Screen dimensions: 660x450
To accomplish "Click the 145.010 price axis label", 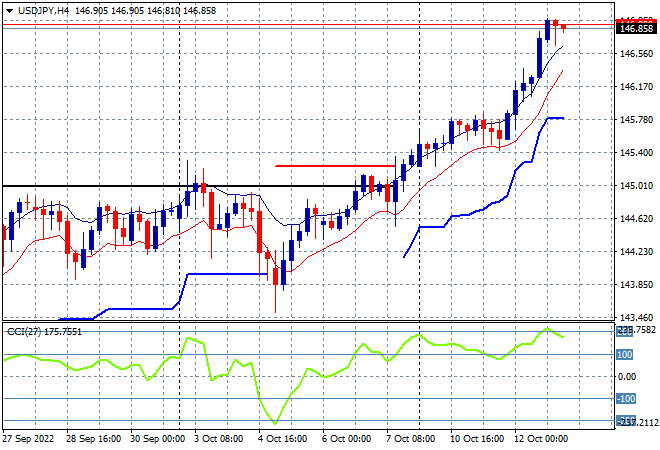I will (x=636, y=186).
